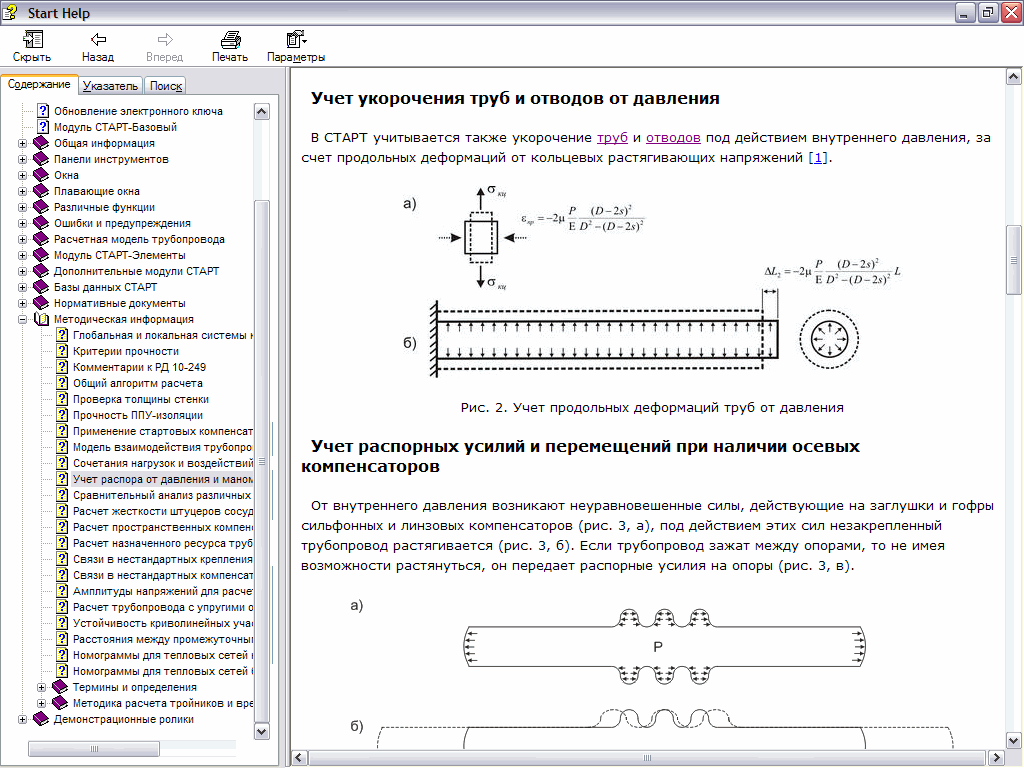Open topic Сравнительный анализ различных
Image resolution: width=1024 pixels, height=768 pixels.
(162, 495)
